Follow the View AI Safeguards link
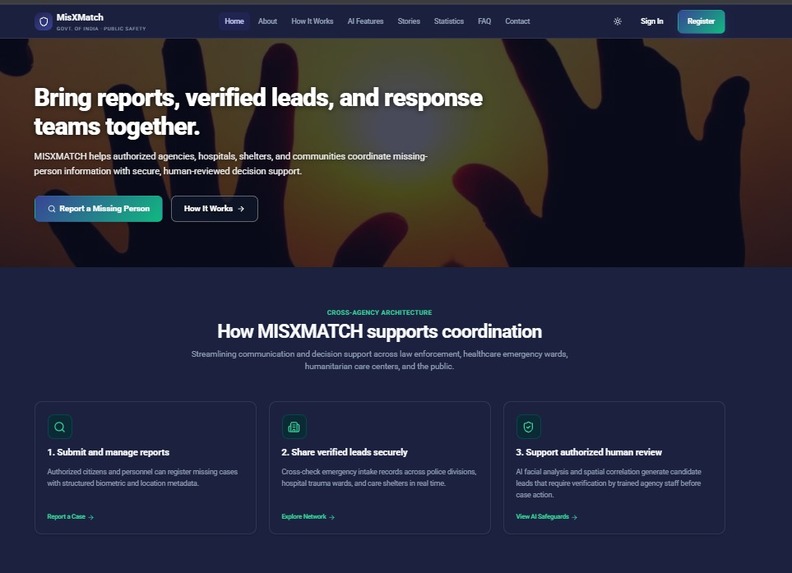This screenshot has height=573, width=792. pyautogui.click(x=547, y=516)
